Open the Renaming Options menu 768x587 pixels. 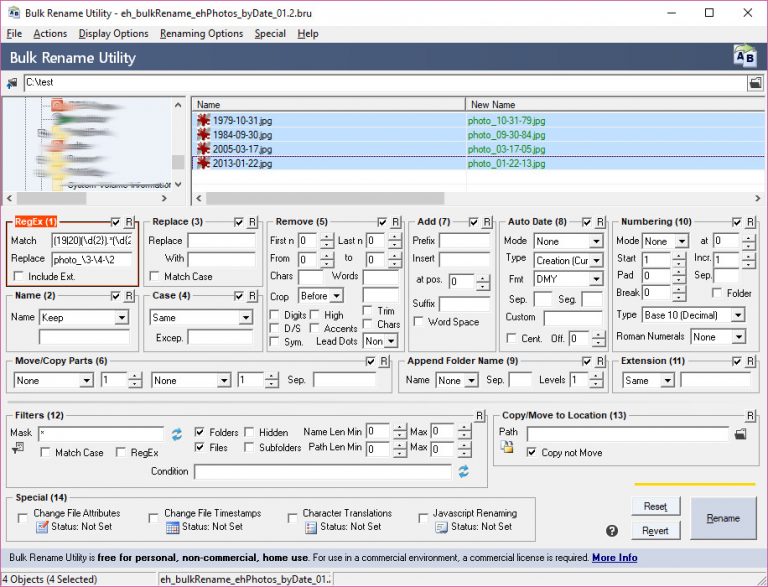coord(201,33)
